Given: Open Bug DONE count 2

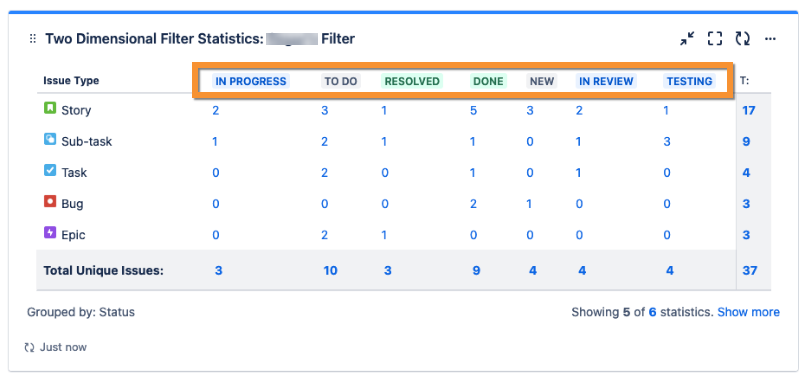Looking at the screenshot, I should pos(473,204).
